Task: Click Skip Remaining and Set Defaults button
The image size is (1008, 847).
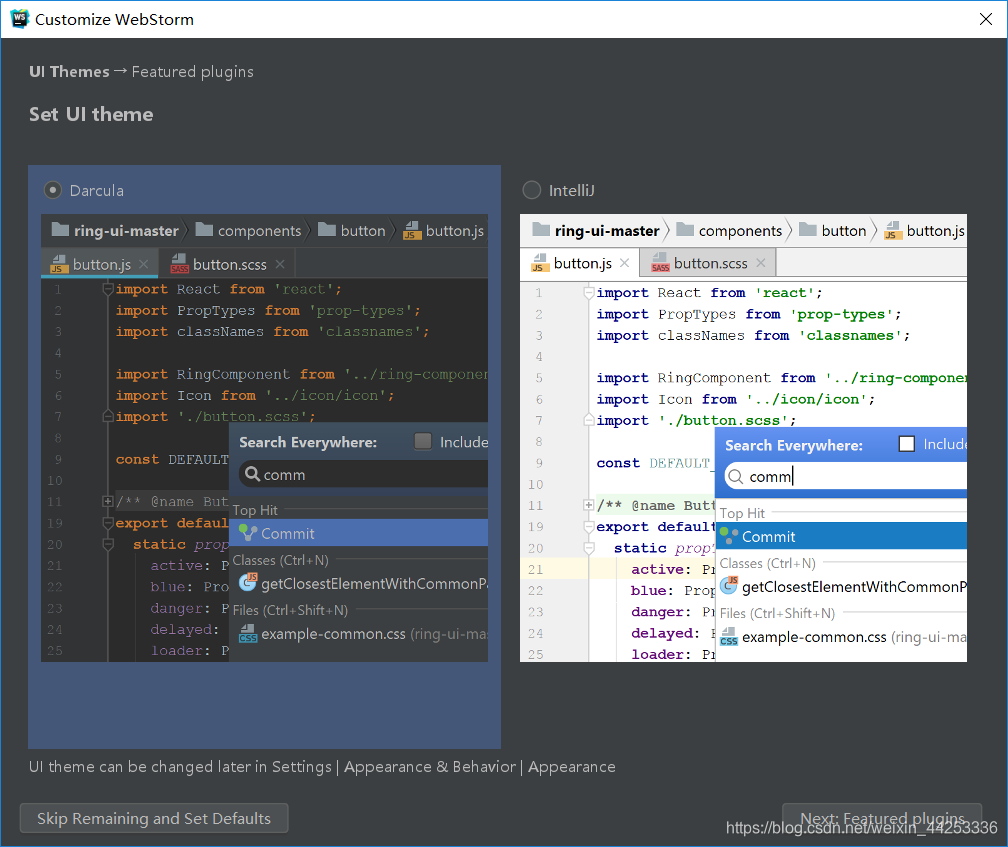Action: click(x=154, y=818)
